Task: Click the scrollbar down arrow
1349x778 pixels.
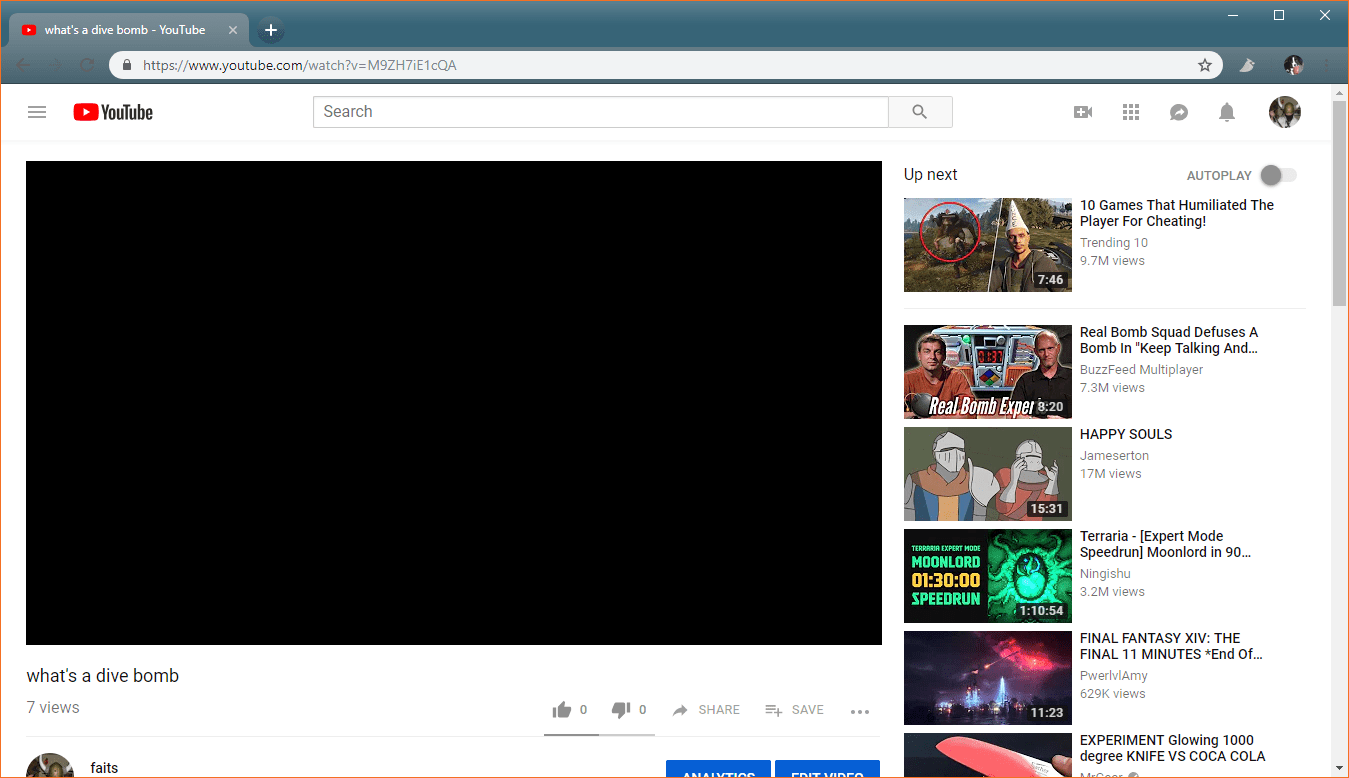Action: coord(1340,769)
